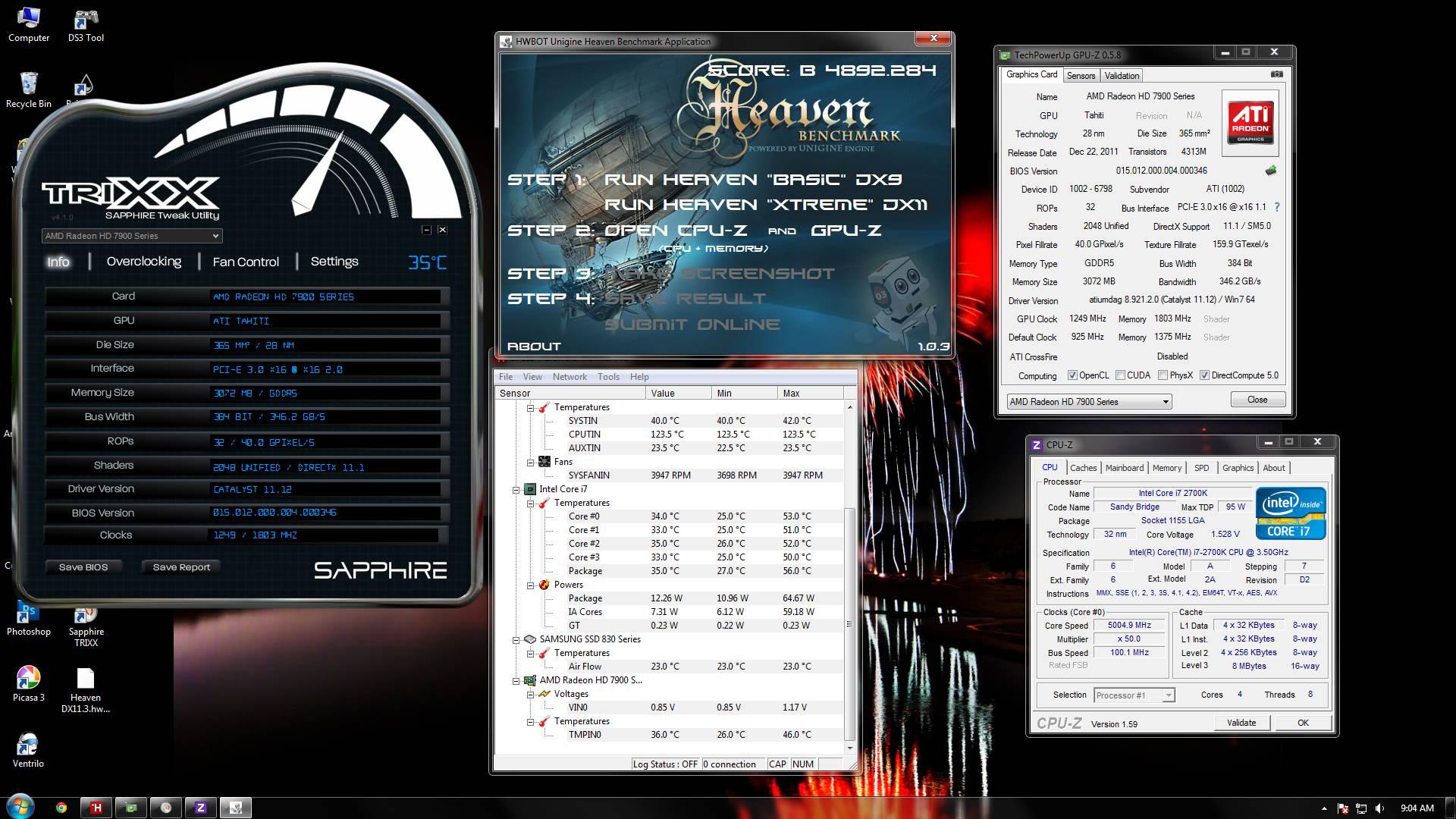Viewport: 1456px width, 819px height.
Task: Select the CPU-Z taskbar icon
Action: pos(200,808)
